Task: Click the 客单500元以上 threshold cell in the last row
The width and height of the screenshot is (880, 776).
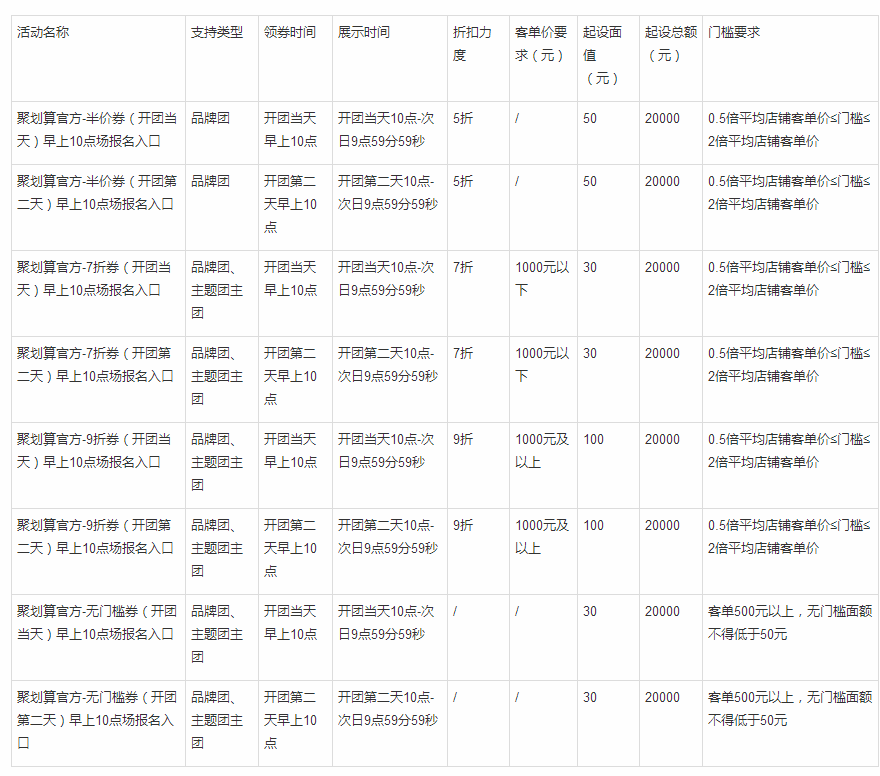Action: tap(790, 700)
